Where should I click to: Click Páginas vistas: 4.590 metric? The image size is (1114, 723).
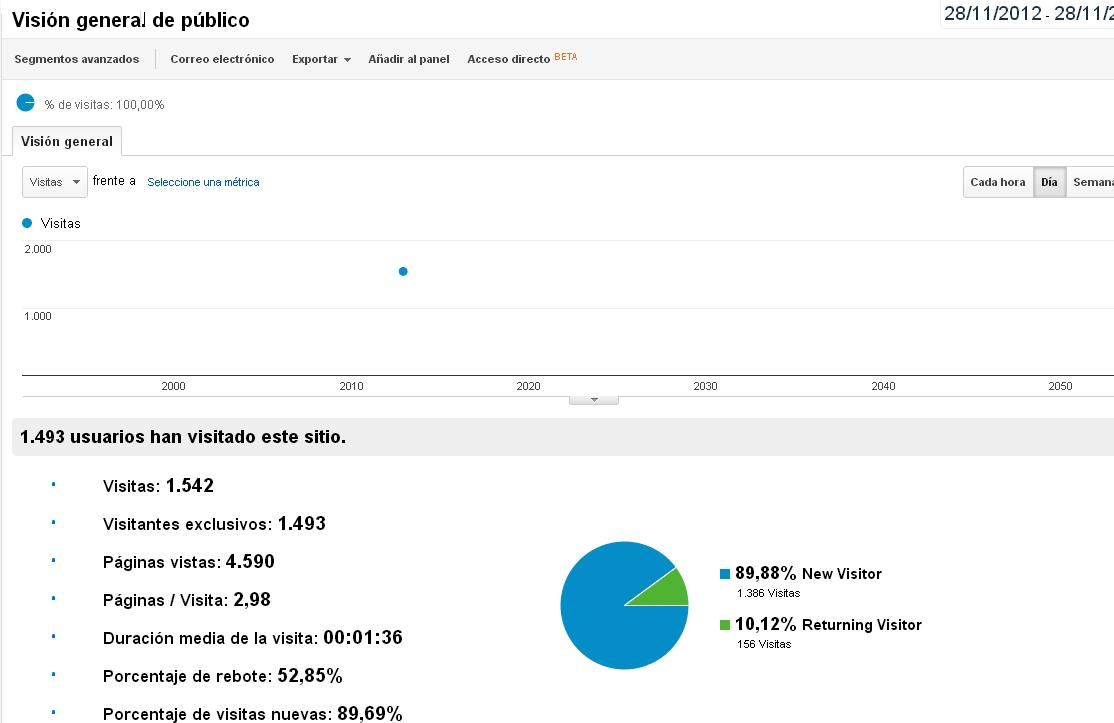pyautogui.click(x=188, y=562)
